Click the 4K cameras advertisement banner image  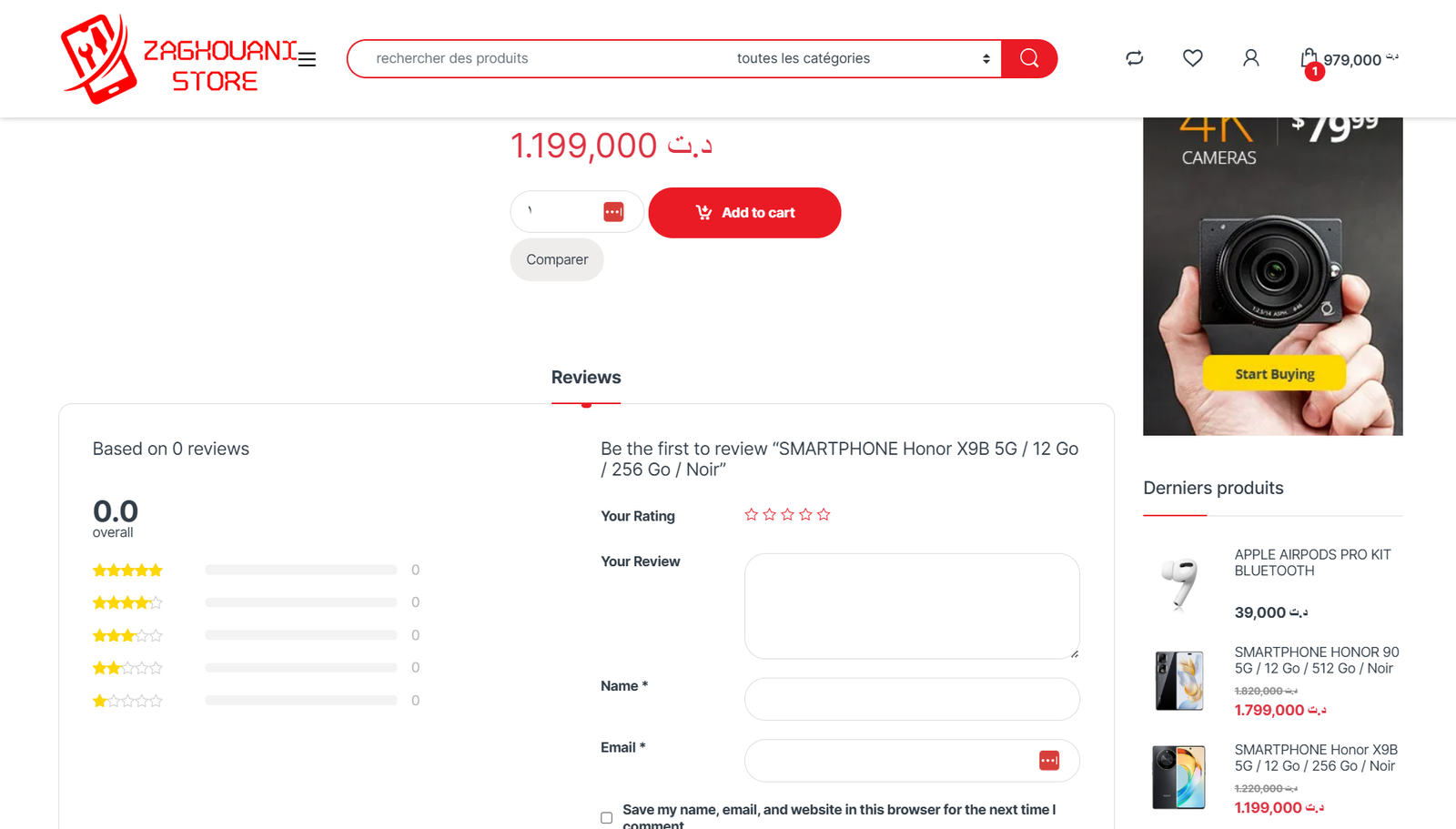pyautogui.click(x=1272, y=277)
